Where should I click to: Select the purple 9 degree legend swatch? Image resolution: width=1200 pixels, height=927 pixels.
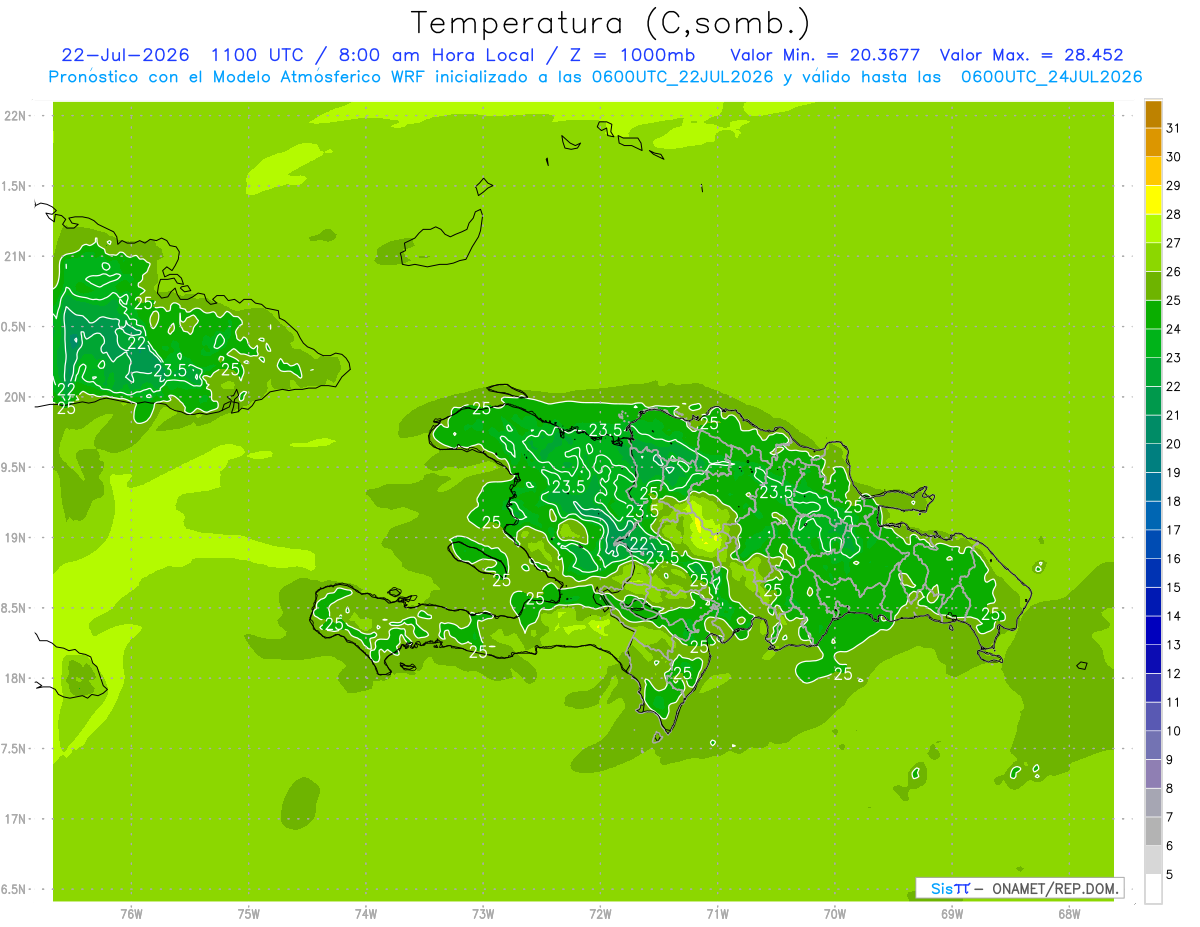[1153, 773]
